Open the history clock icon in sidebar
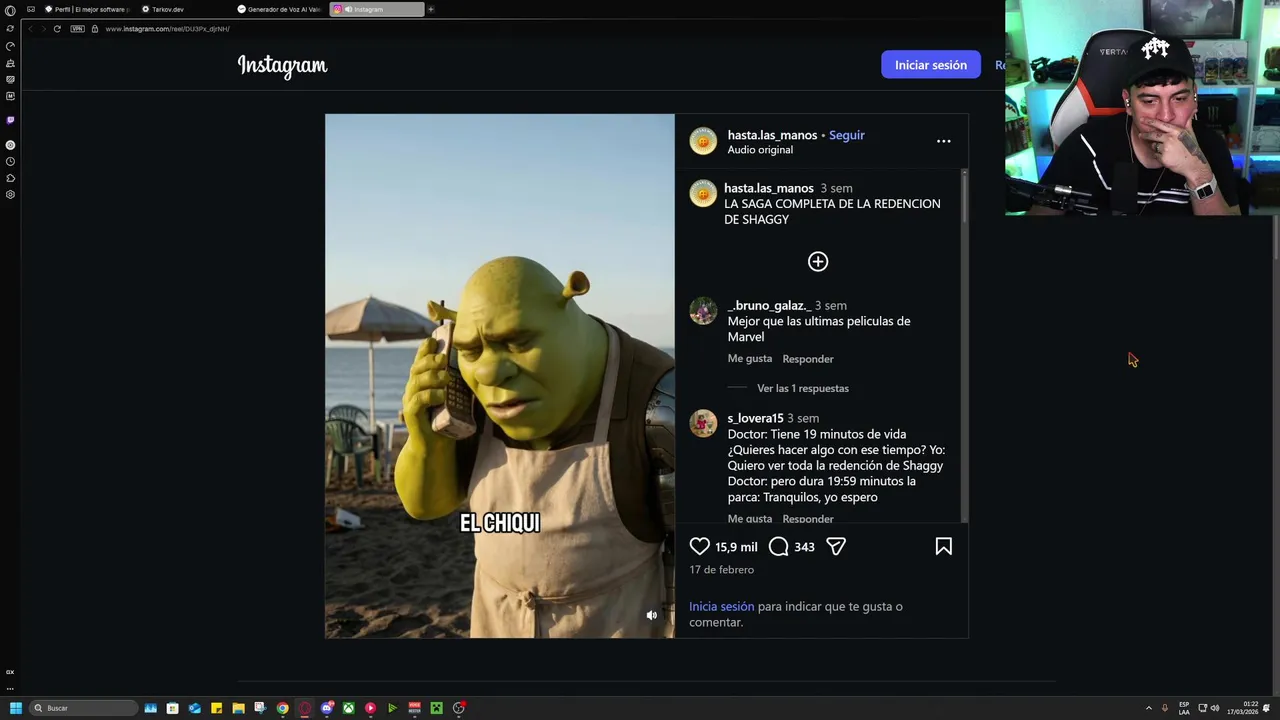Screen dimensions: 1280x720 tap(10, 161)
